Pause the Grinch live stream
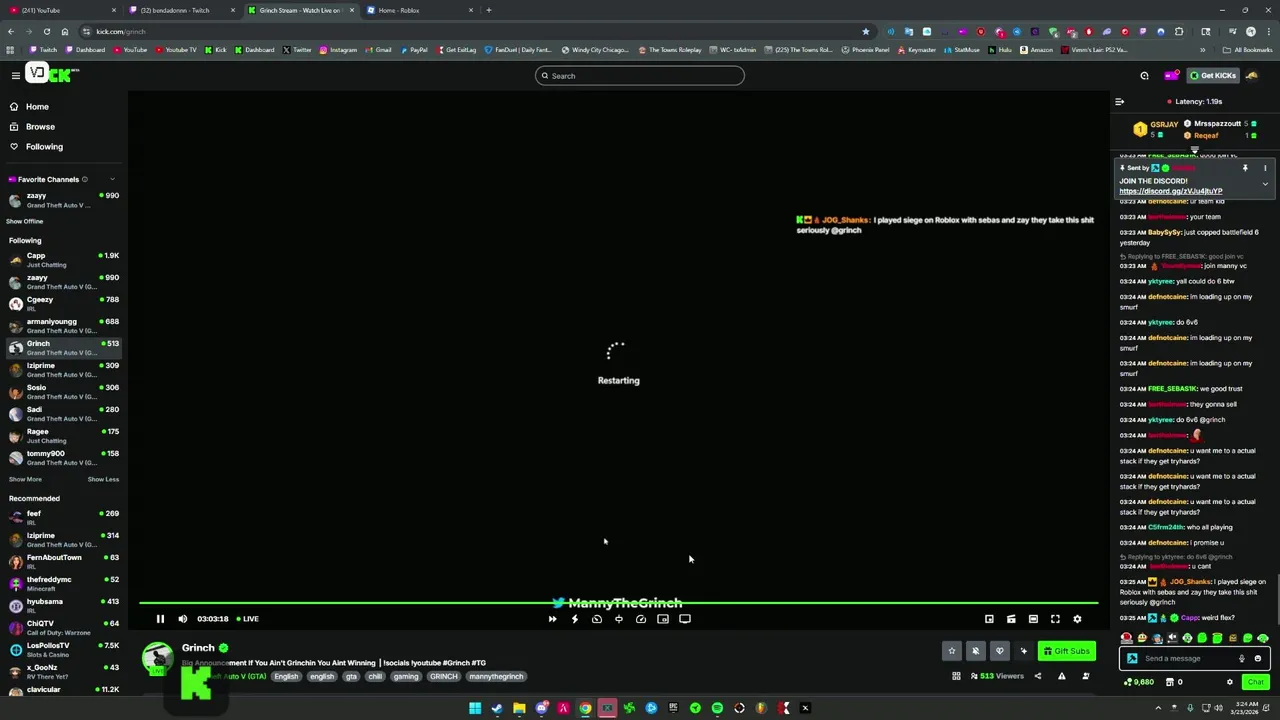The height and width of the screenshot is (720, 1280). point(160,619)
